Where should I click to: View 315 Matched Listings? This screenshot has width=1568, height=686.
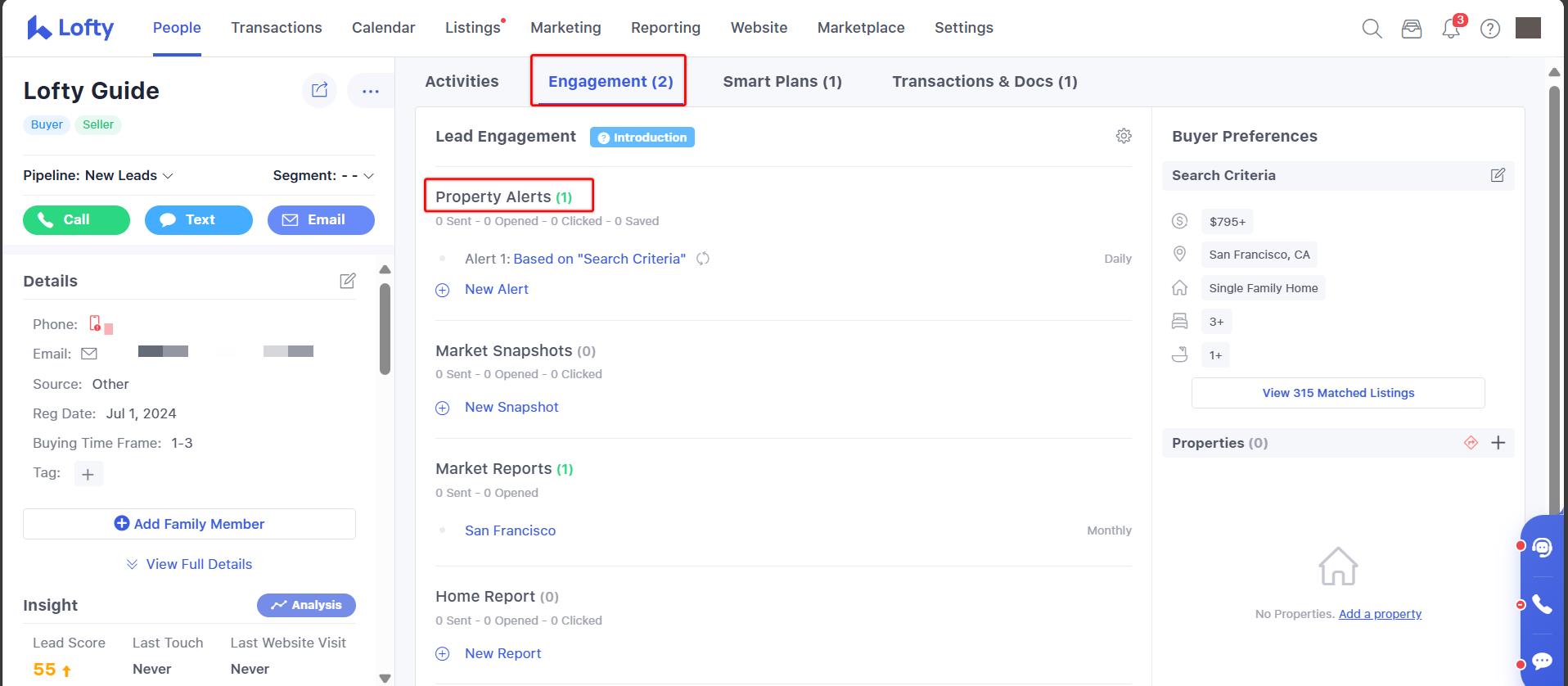1338,393
